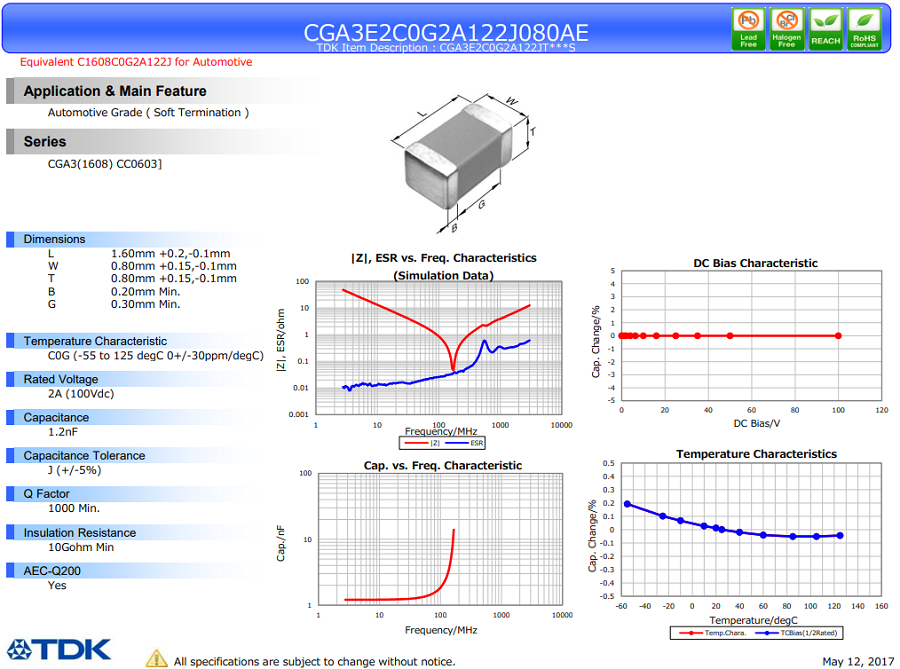Click the 2A (100Vdc) value

[x=81, y=394]
